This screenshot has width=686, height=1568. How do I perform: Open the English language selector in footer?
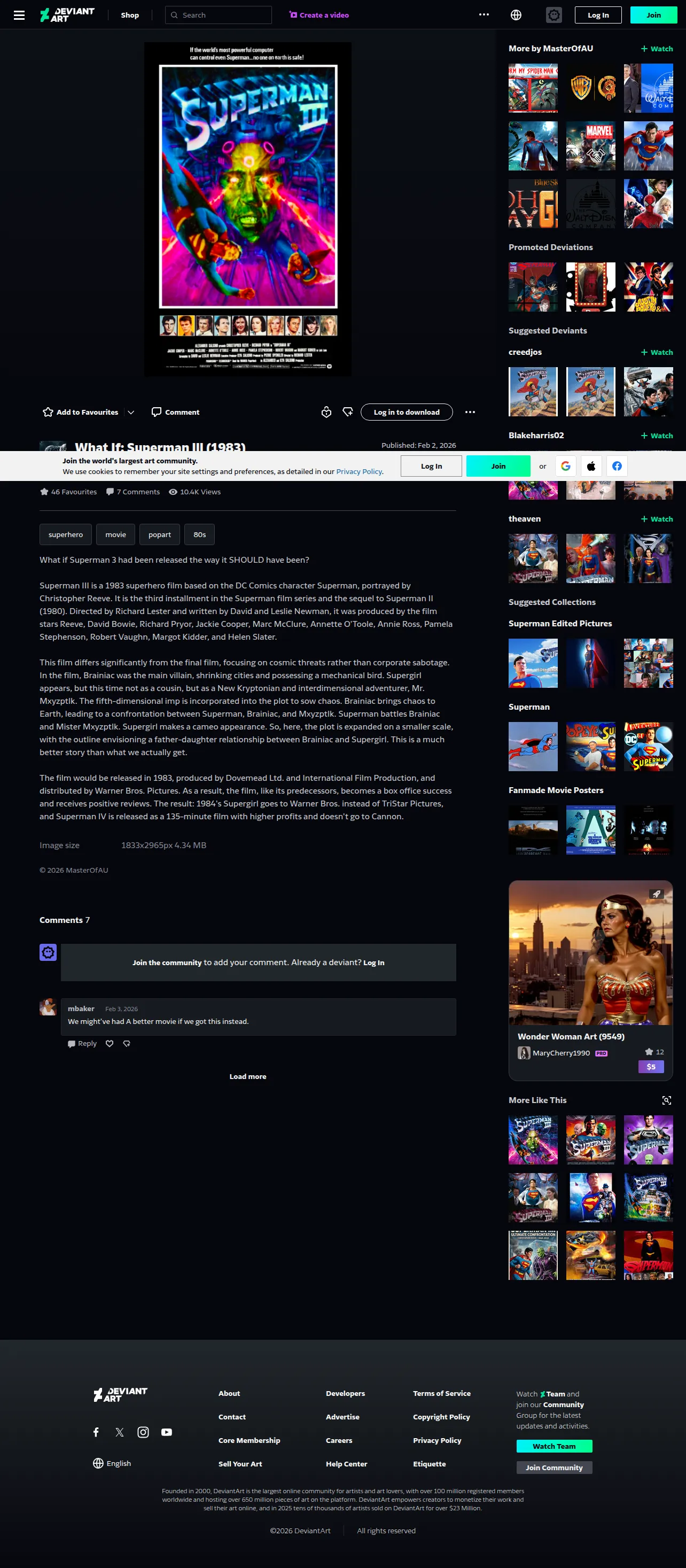click(112, 1463)
